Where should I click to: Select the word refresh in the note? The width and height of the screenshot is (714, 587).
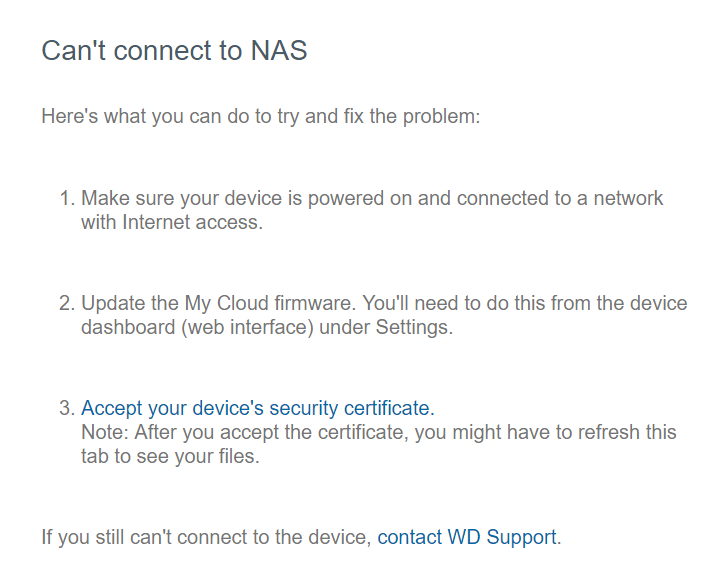click(608, 432)
